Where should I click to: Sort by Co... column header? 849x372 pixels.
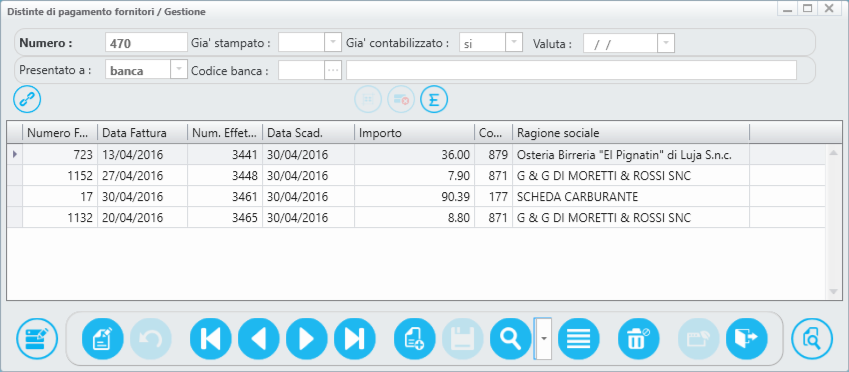[x=494, y=133]
